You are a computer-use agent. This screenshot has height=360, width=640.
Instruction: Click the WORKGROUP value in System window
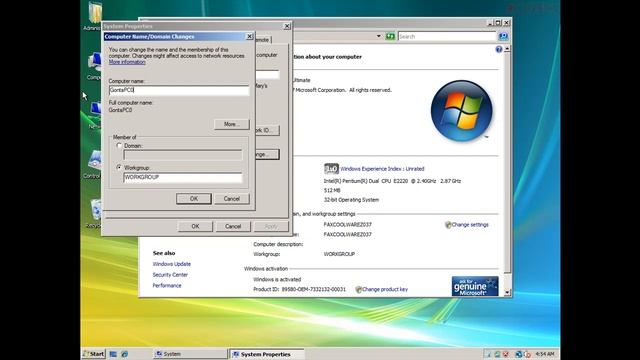coord(339,254)
